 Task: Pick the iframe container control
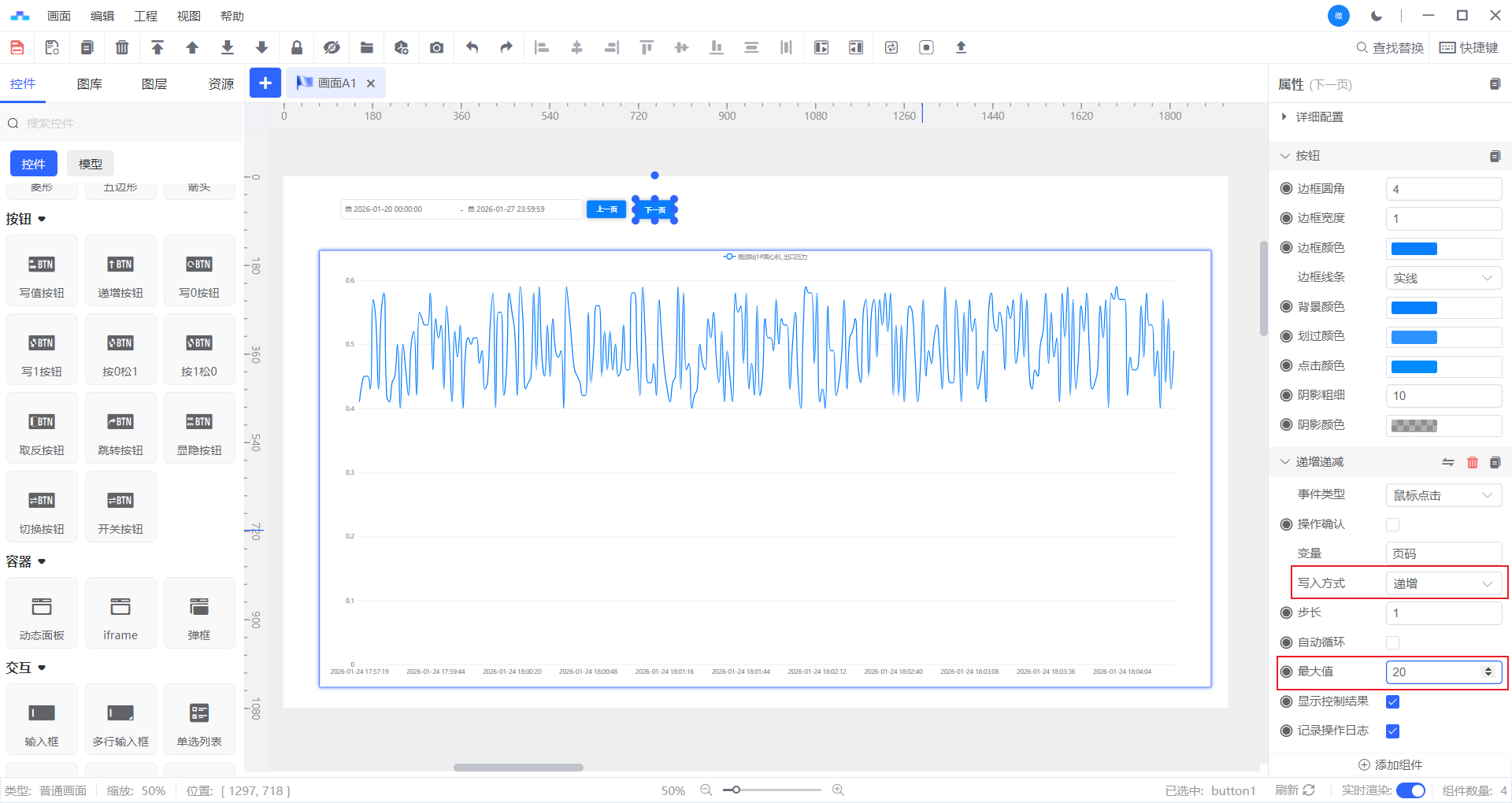[x=120, y=607]
